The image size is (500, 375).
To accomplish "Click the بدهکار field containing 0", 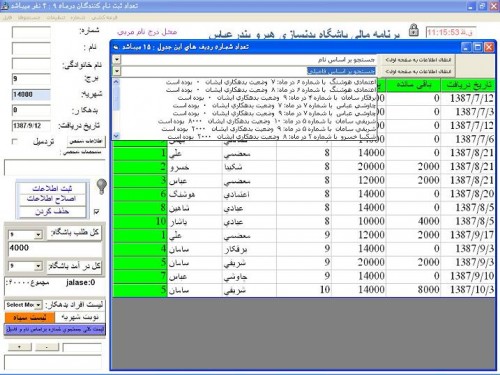I will tap(31, 110).
